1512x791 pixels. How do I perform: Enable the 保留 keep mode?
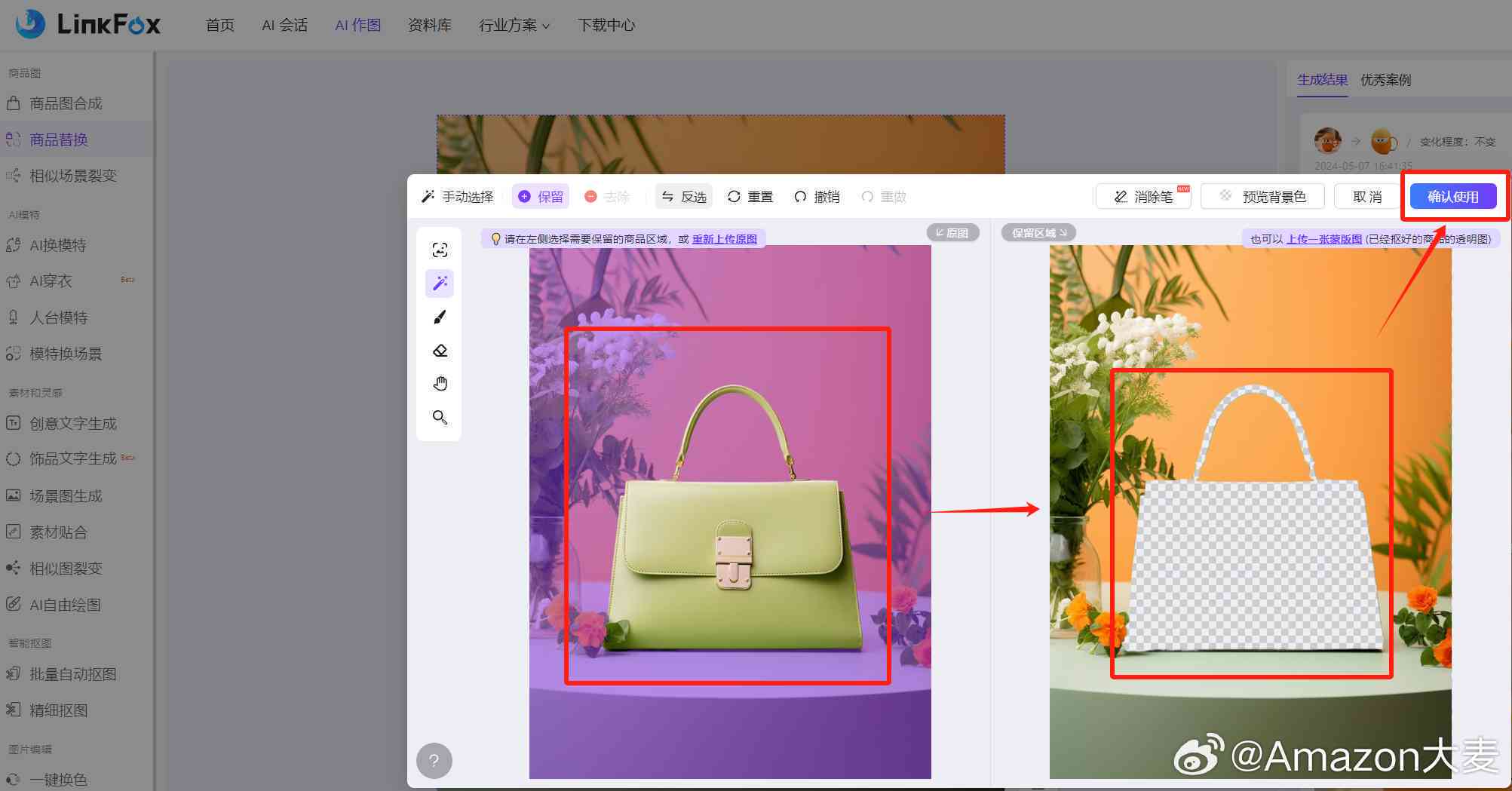(541, 197)
